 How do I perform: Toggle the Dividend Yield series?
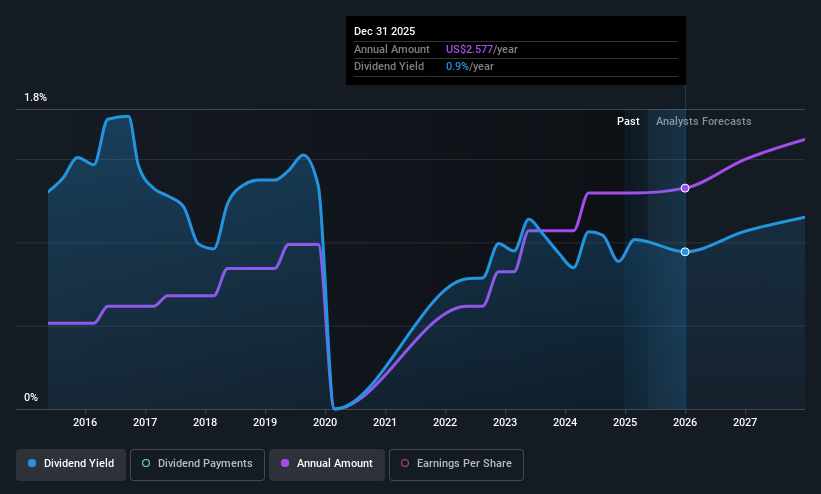tap(71, 464)
